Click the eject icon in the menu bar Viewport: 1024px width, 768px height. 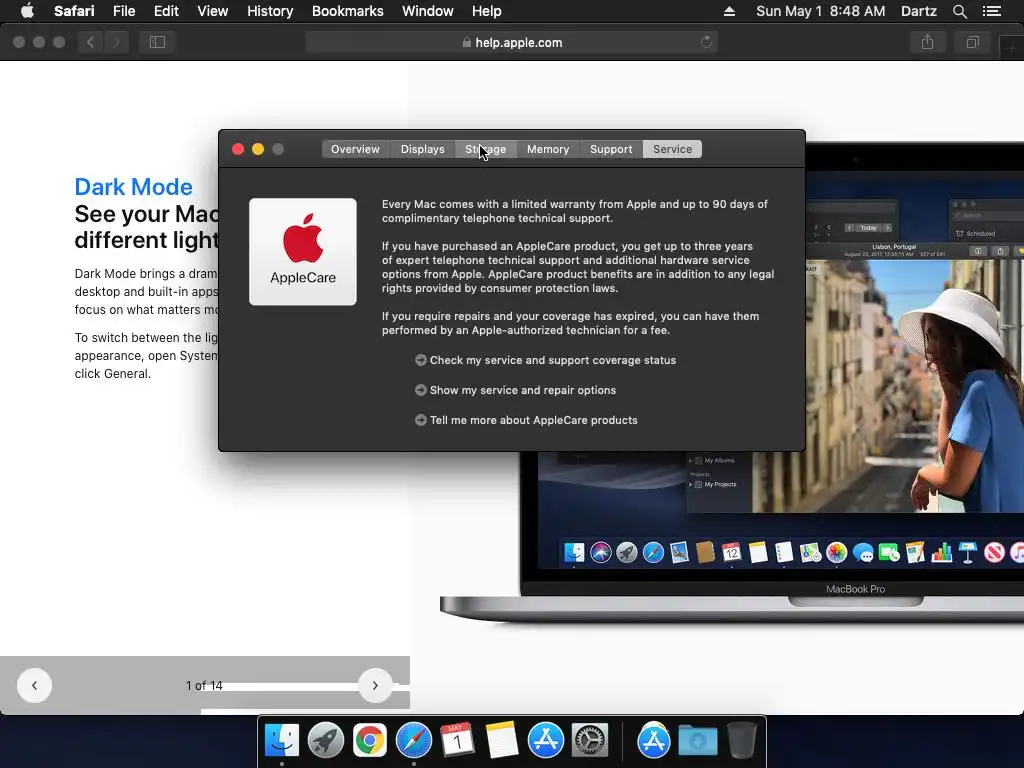[729, 11]
